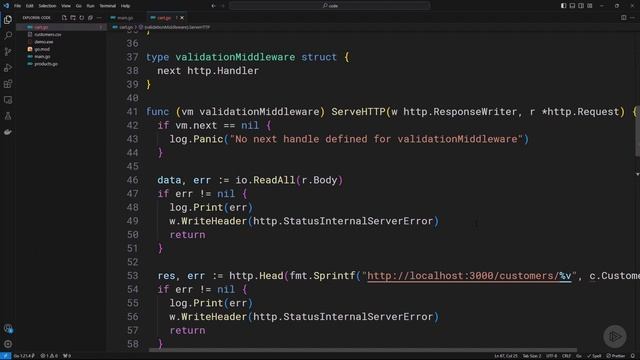Open the Accounts menu icon
Viewport: 640px width, 360px height.
[8, 328]
